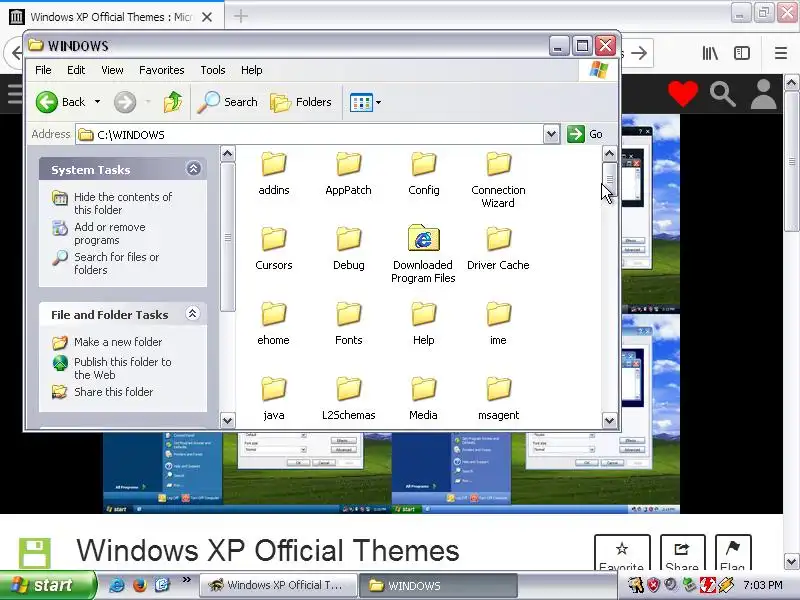The image size is (800, 600).
Task: Toggle the Folders pane button
Action: pos(301,102)
